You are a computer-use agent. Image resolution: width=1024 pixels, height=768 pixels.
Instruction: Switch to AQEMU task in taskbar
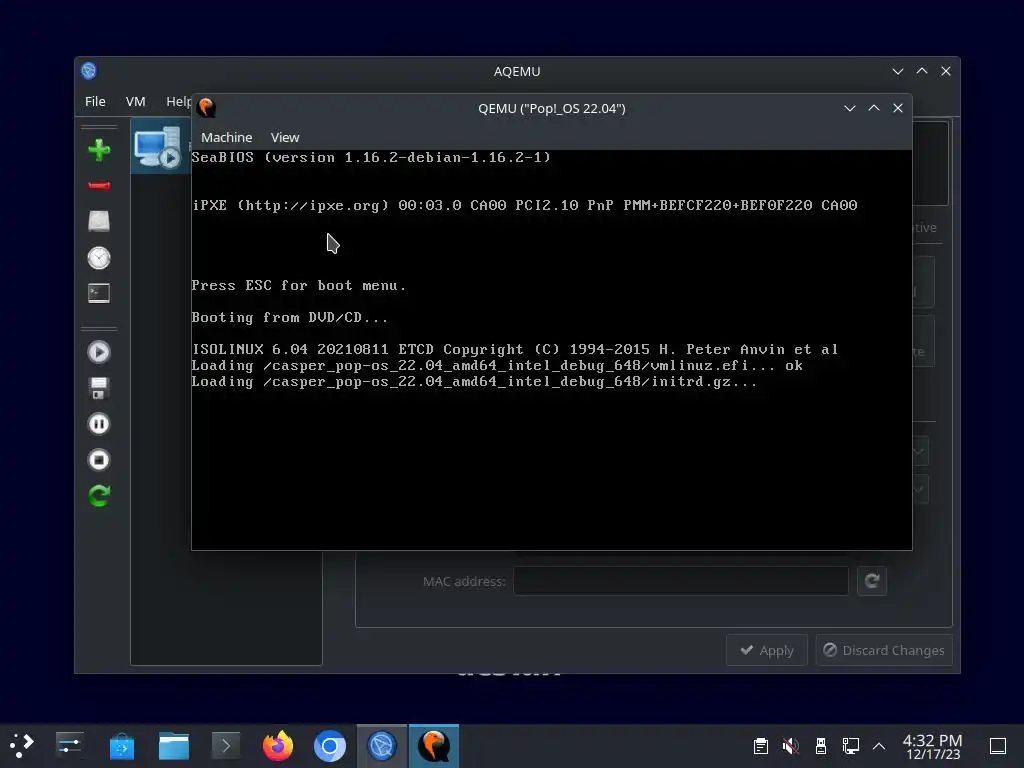(x=382, y=746)
